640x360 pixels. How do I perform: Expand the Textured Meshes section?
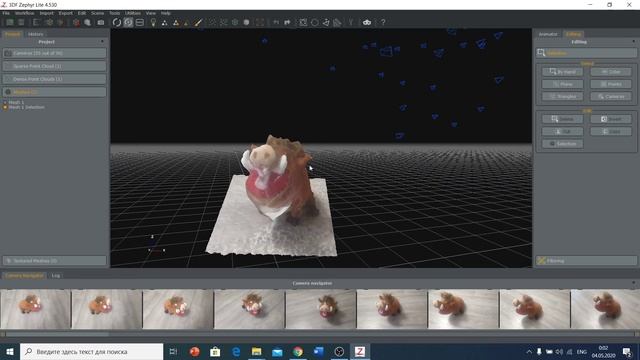pyautogui.click(x=55, y=260)
